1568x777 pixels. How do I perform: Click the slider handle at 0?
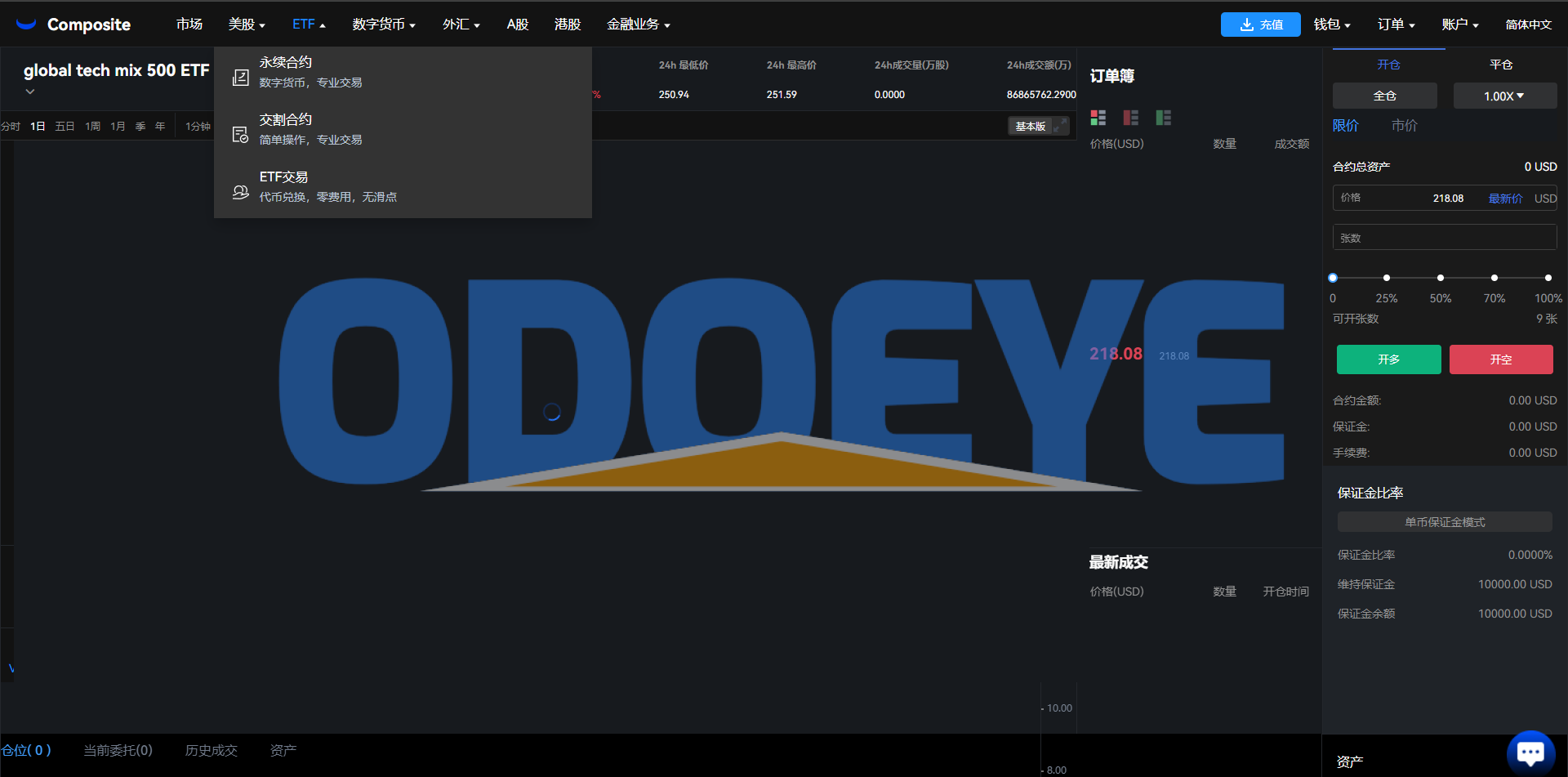pyautogui.click(x=1333, y=278)
